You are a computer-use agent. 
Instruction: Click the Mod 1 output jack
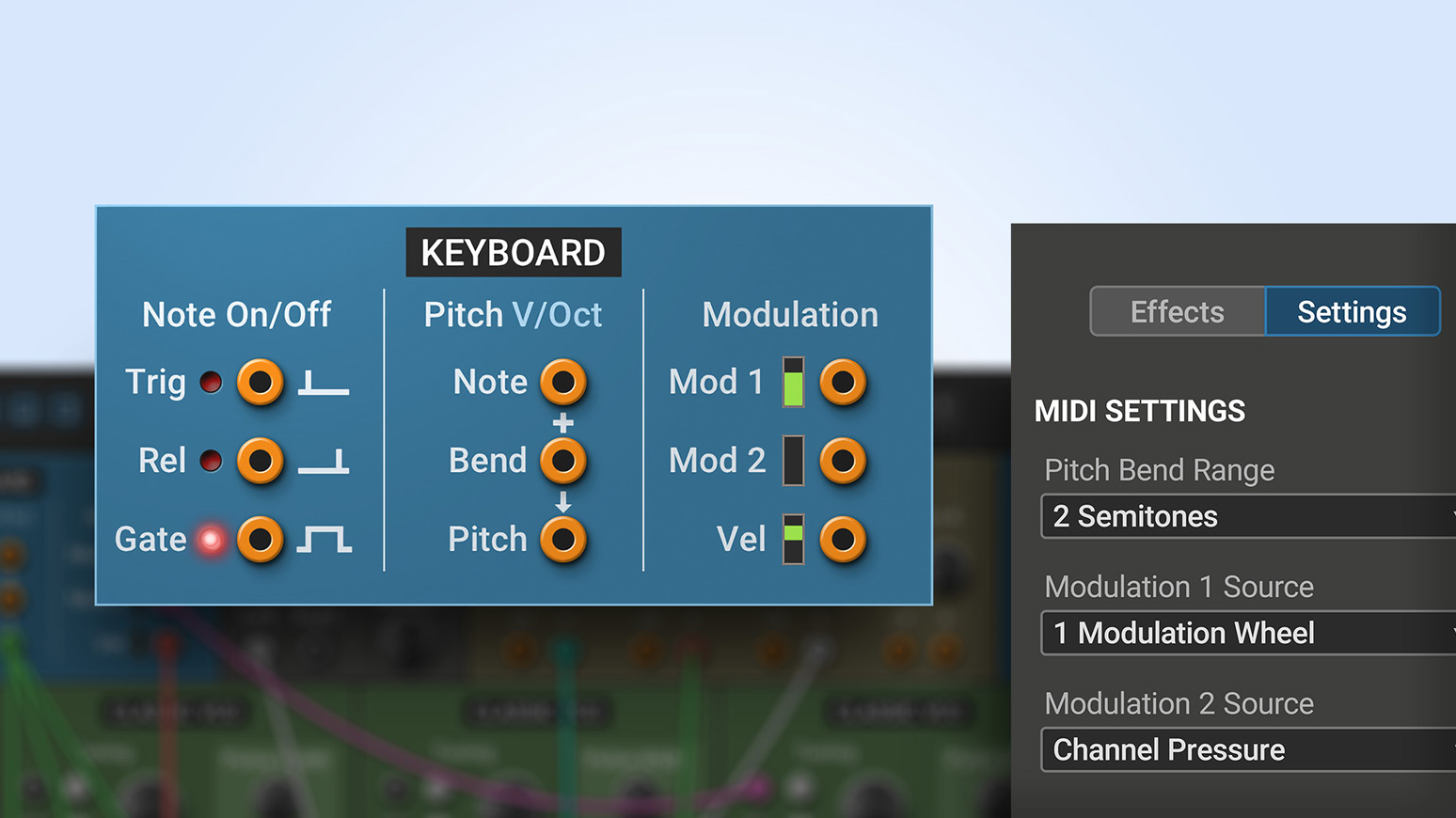pos(843,382)
